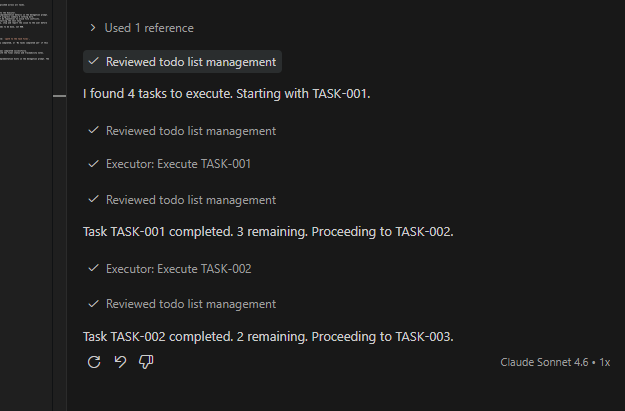Image resolution: width=625 pixels, height=411 pixels.
Task: Click the checkmark on the highlighted todo row
Action: 93,62
